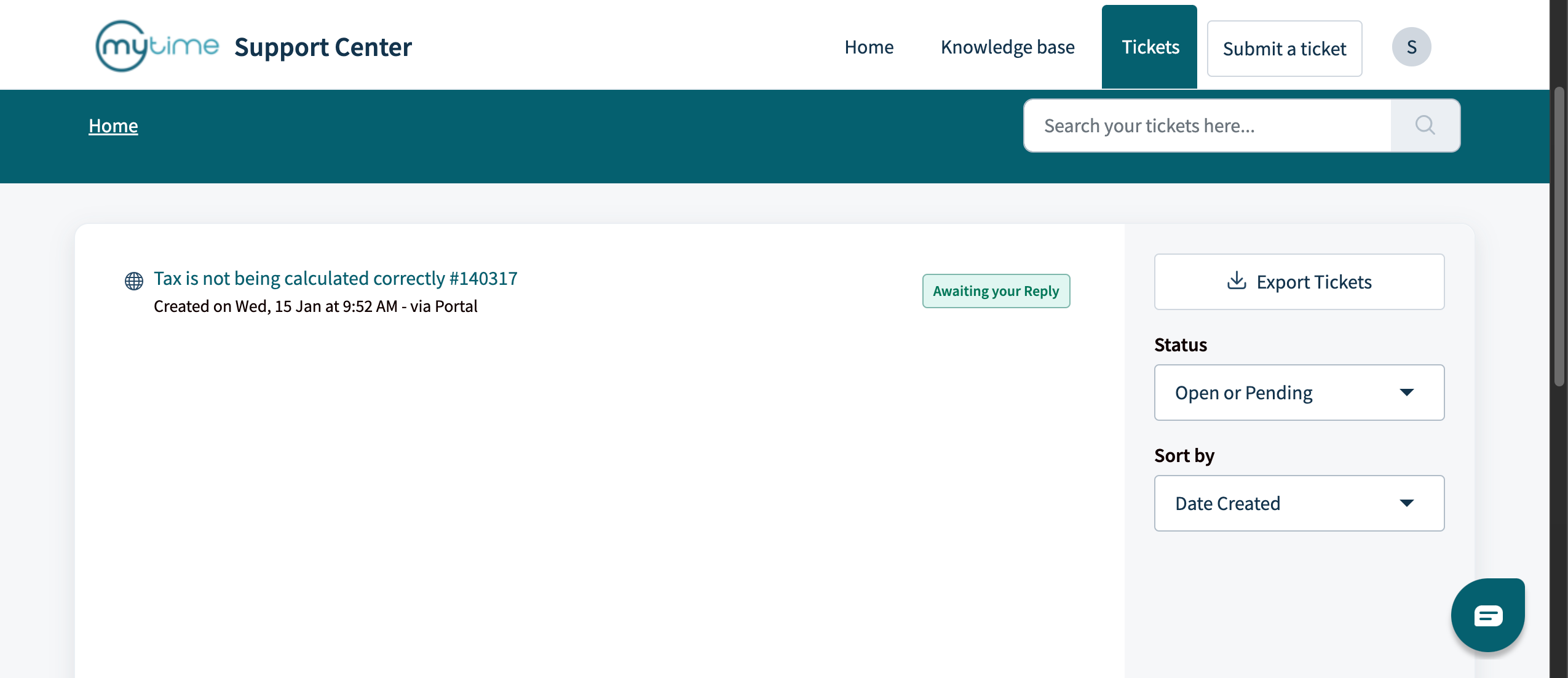Click the globe icon beside the ticket
The image size is (1568, 678).
pyautogui.click(x=133, y=281)
